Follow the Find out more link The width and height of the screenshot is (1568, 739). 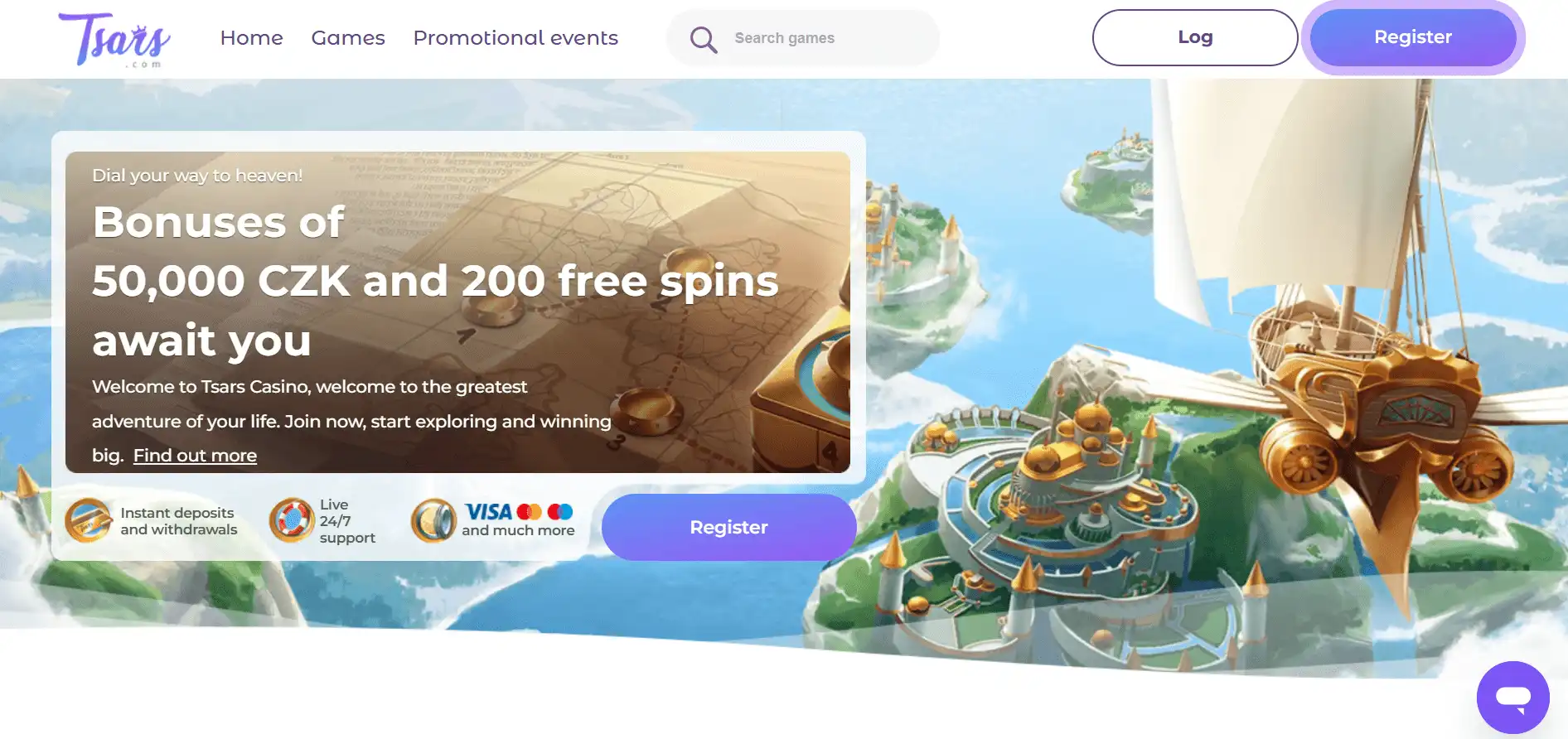click(195, 456)
